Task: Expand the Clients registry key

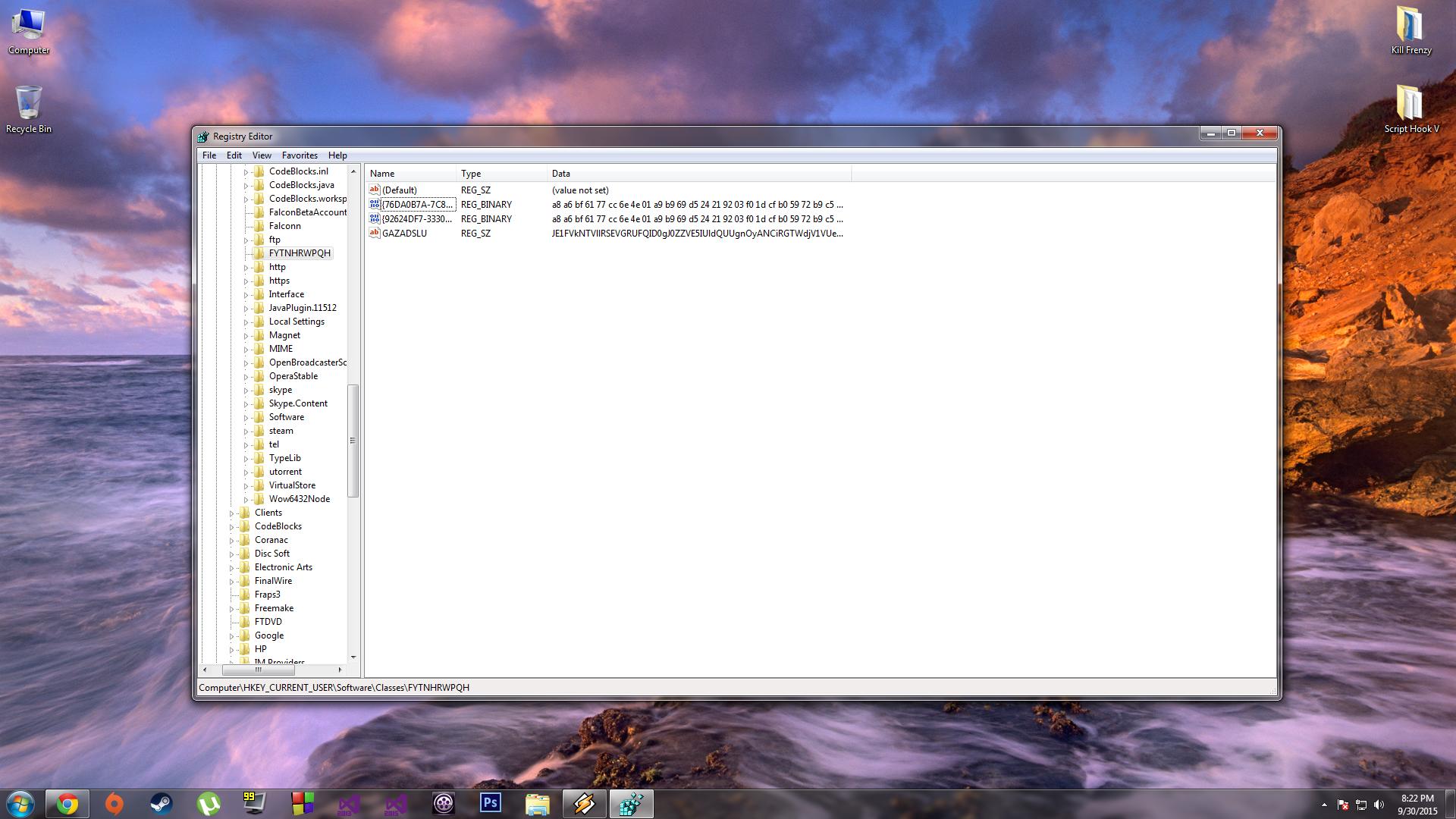Action: (232, 513)
